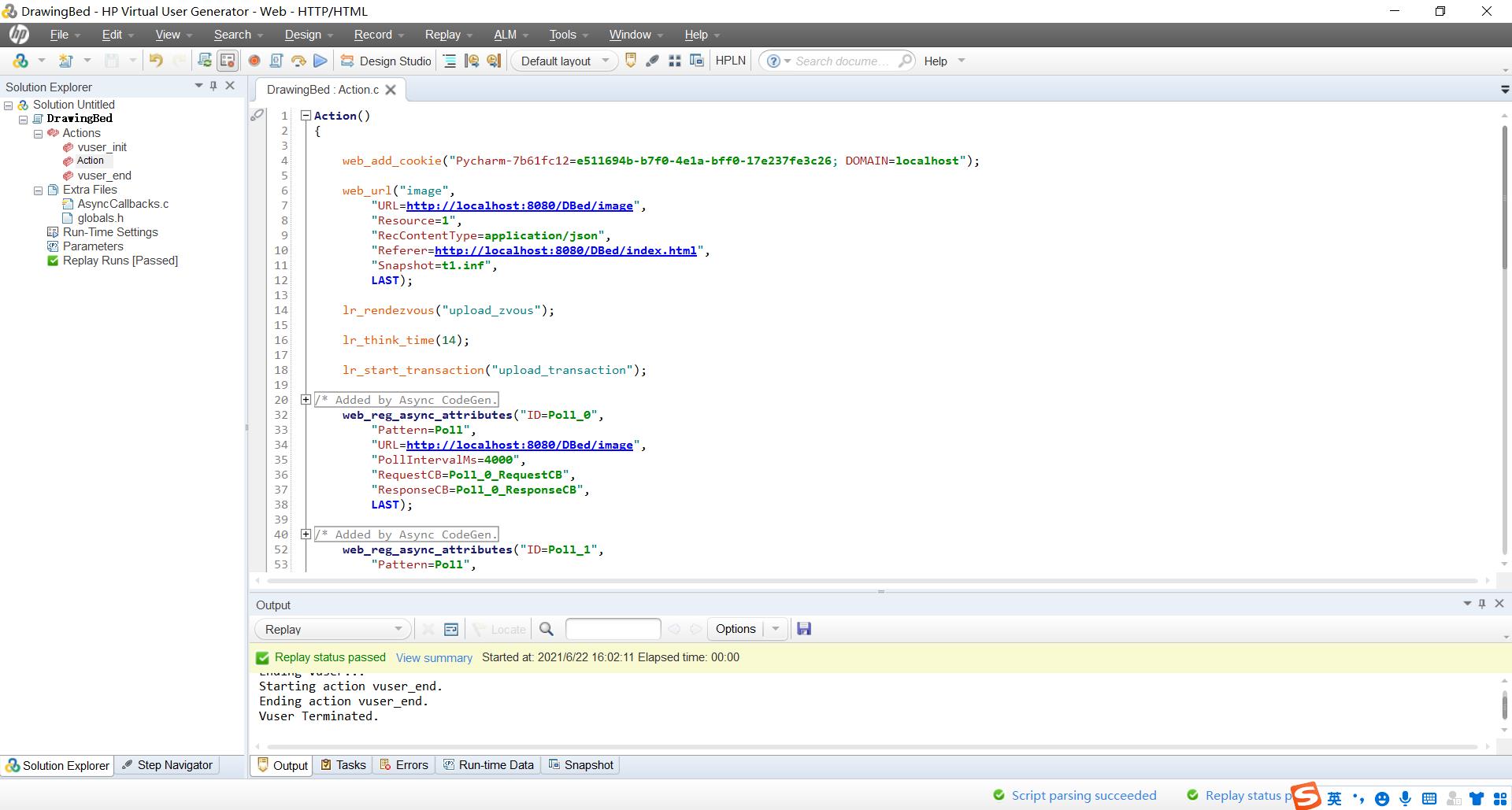Click the windows layout icon before HPLN
Screen dimensions: 1512x810
click(697, 61)
